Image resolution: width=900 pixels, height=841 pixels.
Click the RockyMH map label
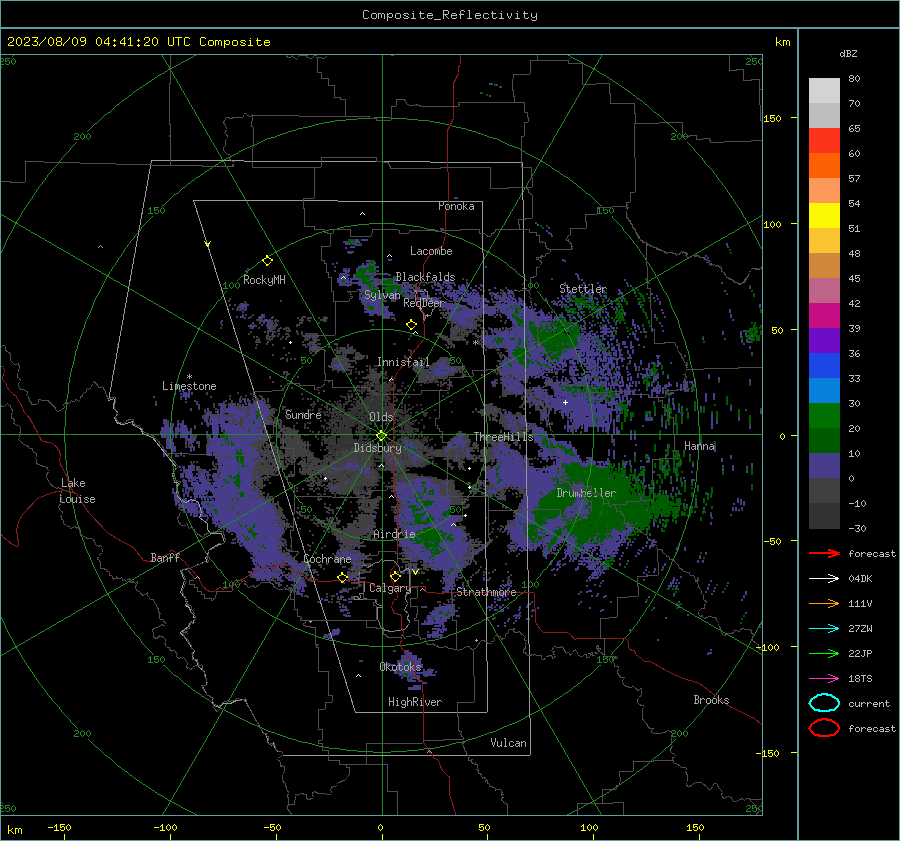(x=264, y=280)
